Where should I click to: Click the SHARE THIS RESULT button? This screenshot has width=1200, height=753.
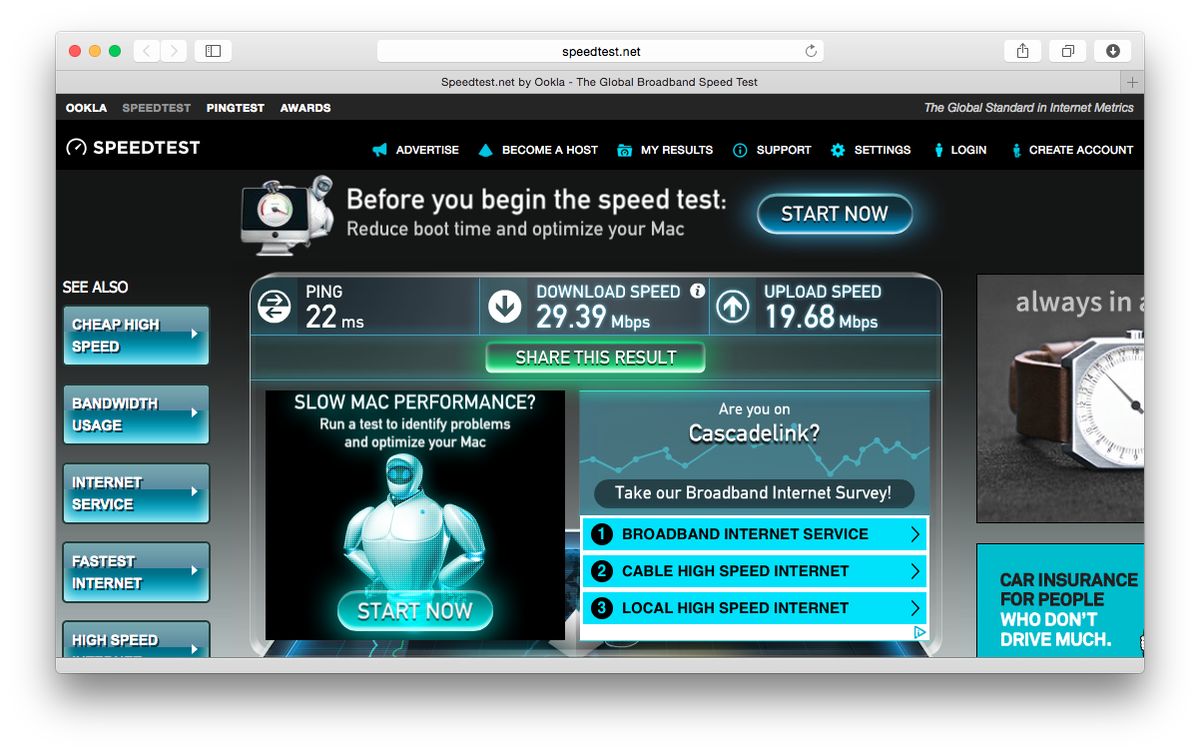[596, 358]
